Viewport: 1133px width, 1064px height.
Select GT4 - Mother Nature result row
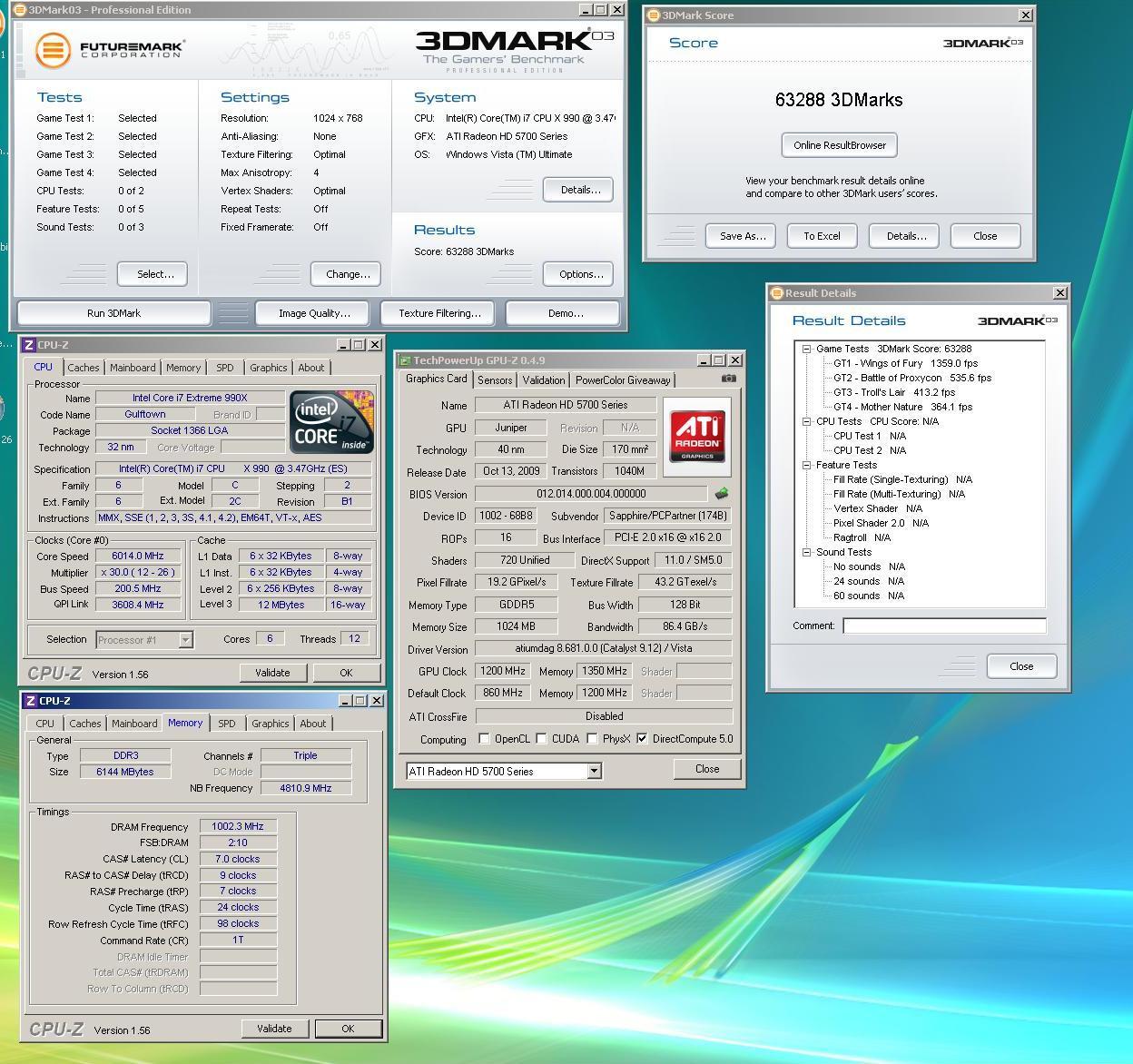coord(902,407)
